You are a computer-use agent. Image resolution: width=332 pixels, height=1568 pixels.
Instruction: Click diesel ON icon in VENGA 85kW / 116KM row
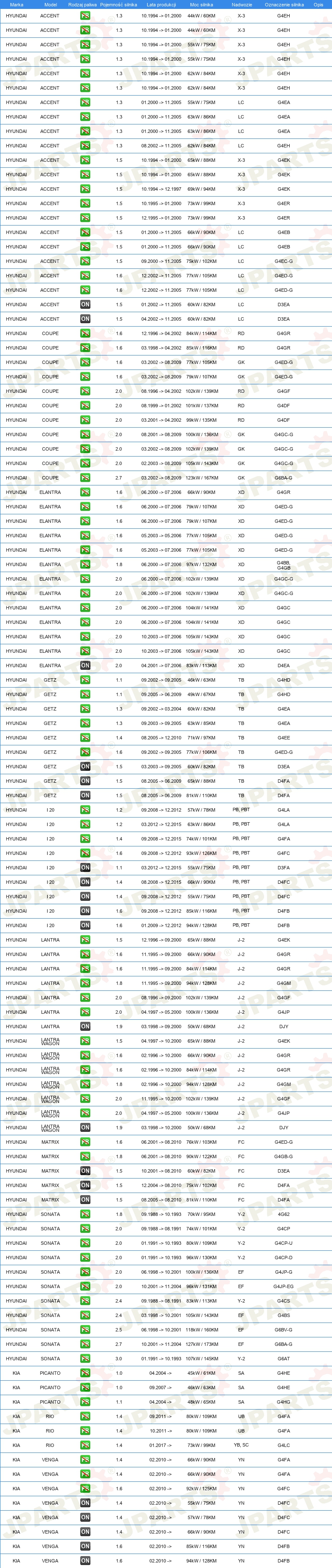pos(85,1546)
